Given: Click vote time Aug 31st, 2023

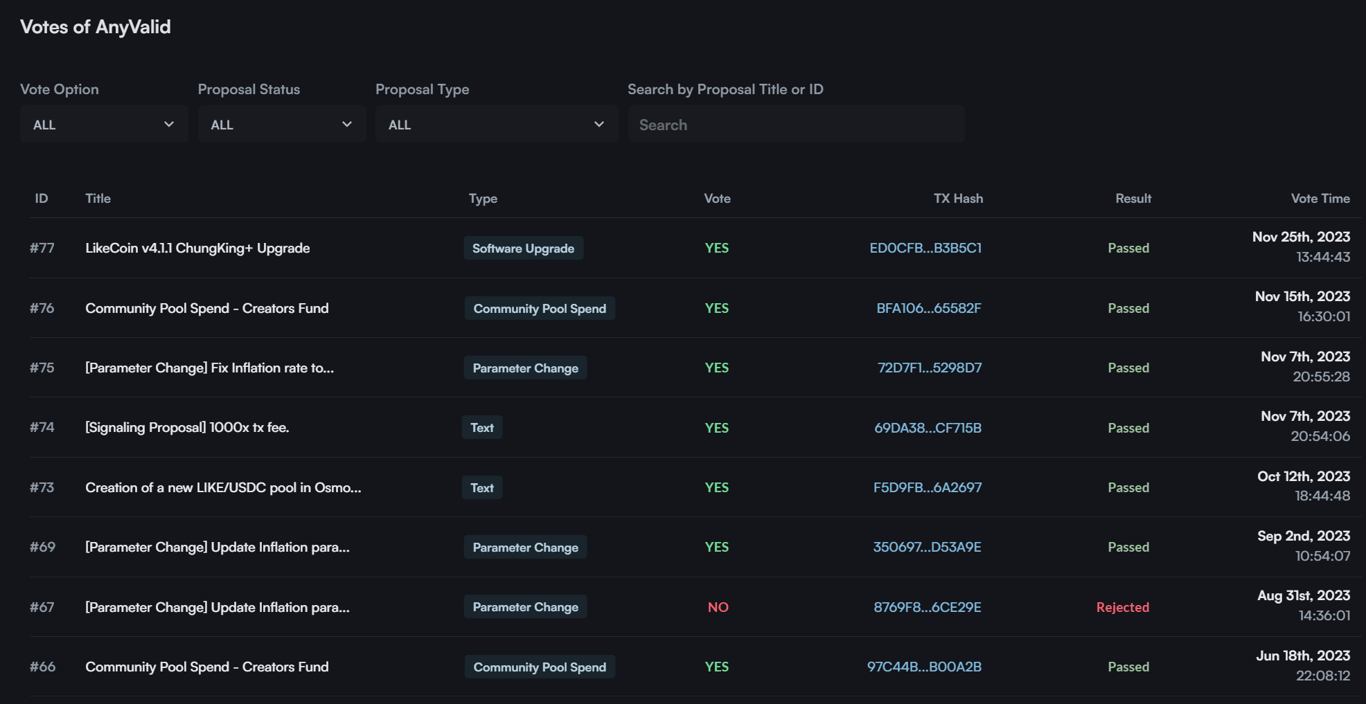Looking at the screenshot, I should coord(1304,596).
